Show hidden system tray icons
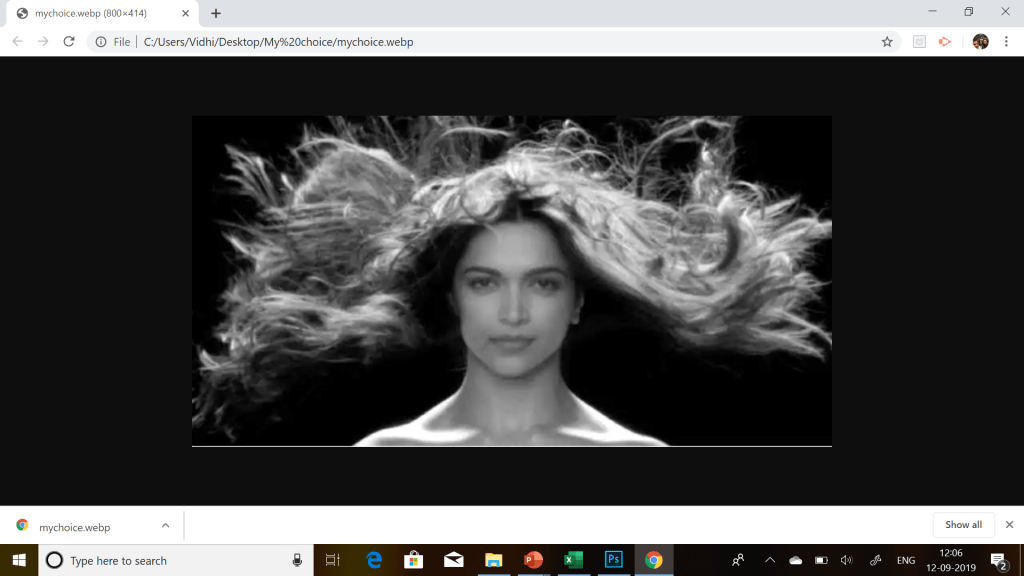This screenshot has width=1024, height=576. 769,560
